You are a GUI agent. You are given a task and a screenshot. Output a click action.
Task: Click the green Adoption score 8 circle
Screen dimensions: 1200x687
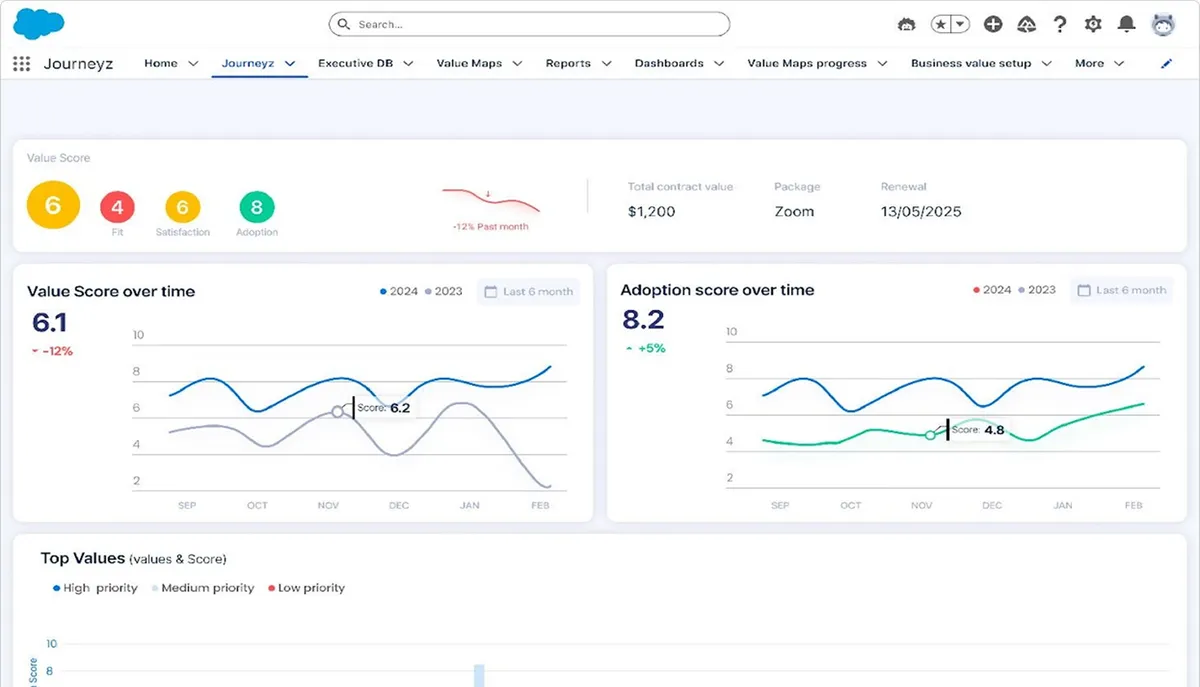[257, 208]
